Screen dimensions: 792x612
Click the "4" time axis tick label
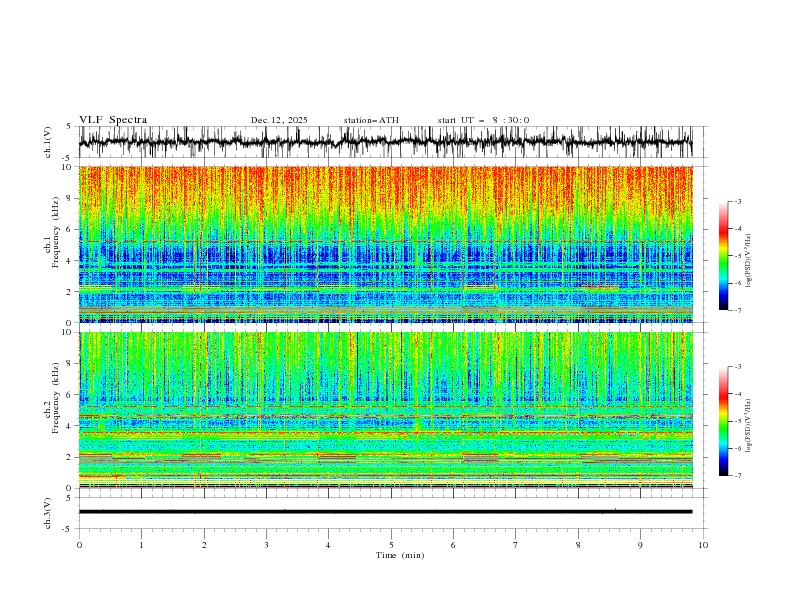(x=328, y=545)
